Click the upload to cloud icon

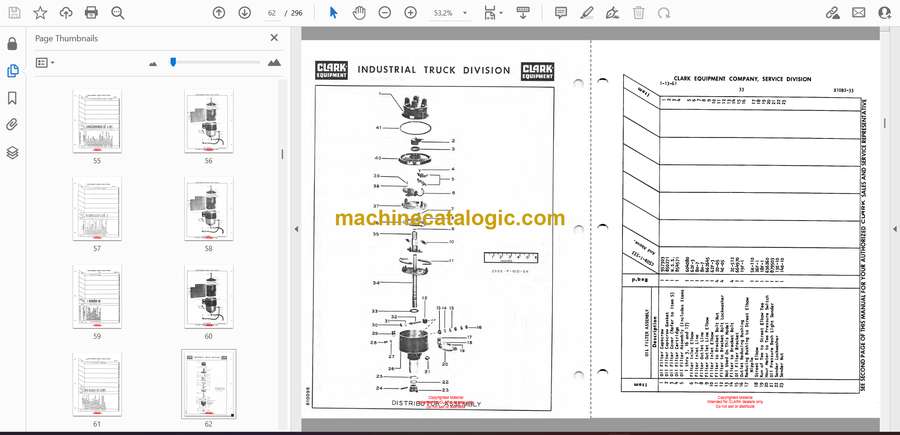tap(66, 13)
